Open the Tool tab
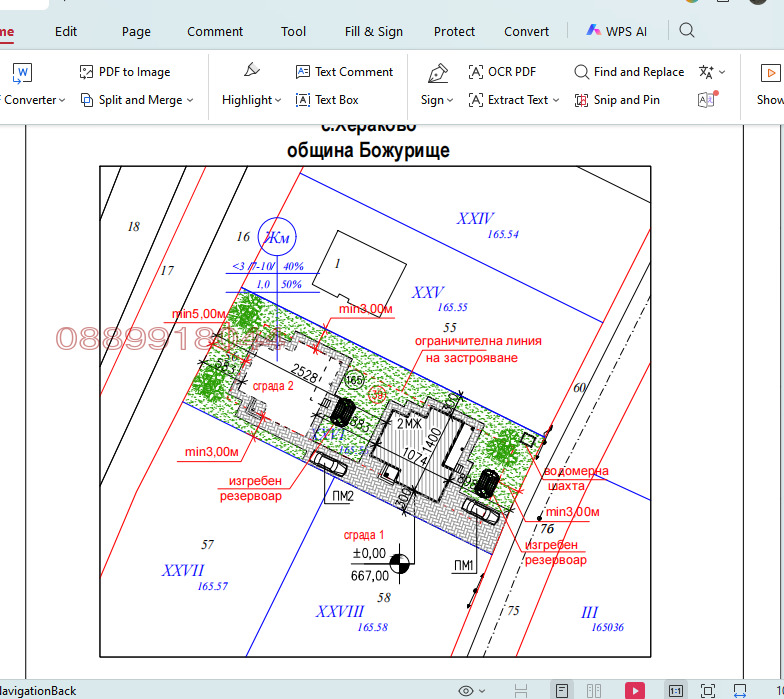Viewport: 784px width, 699px height. 293,32
